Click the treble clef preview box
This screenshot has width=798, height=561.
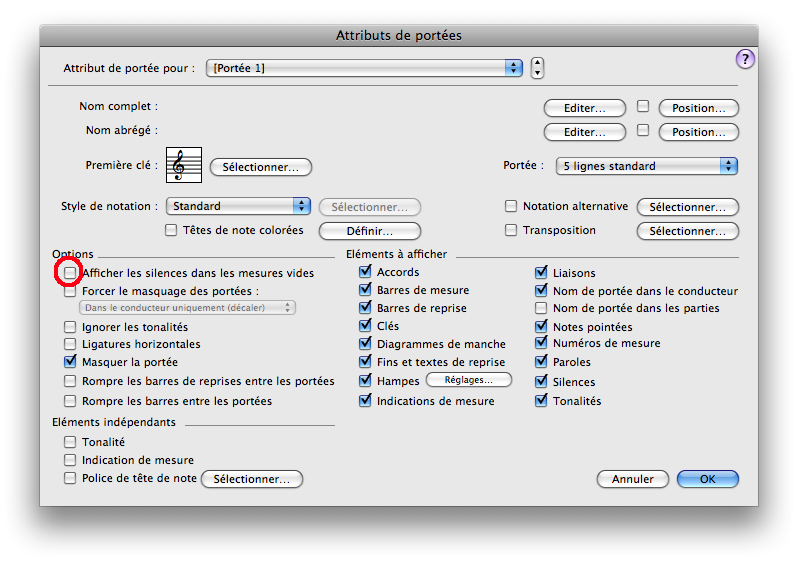(184, 166)
